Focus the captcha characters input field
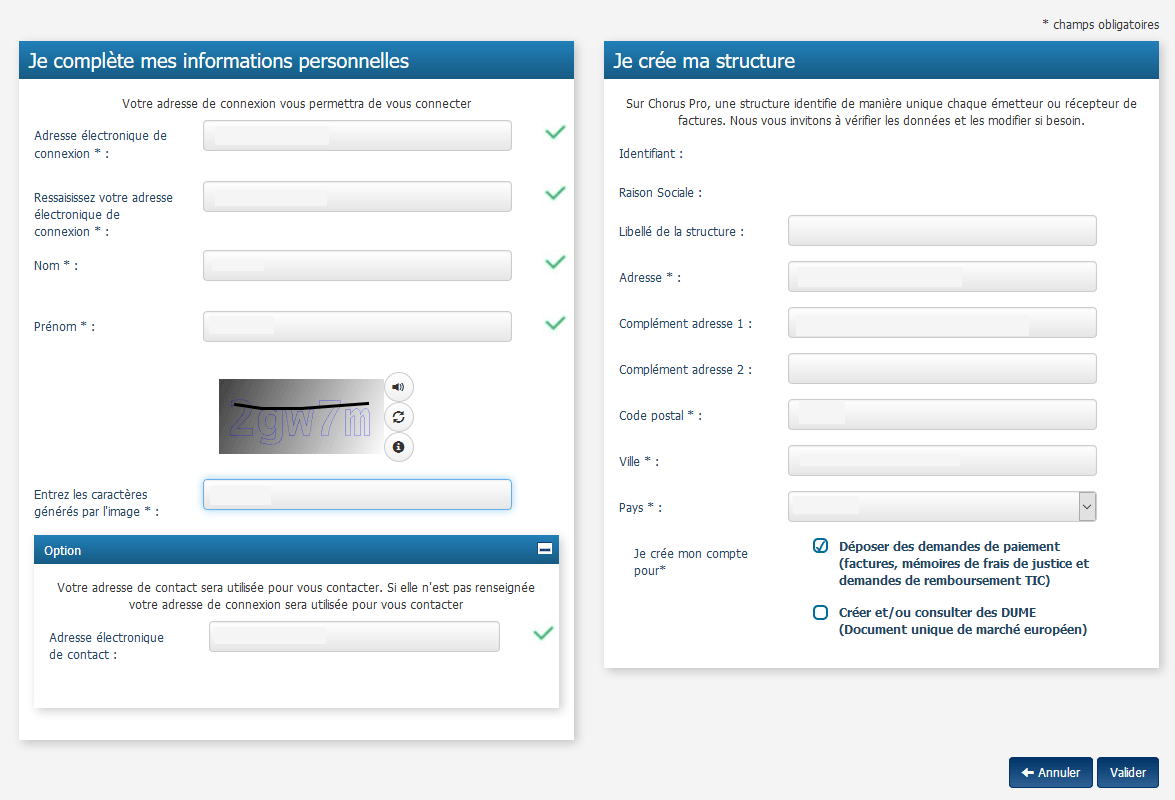 point(357,494)
